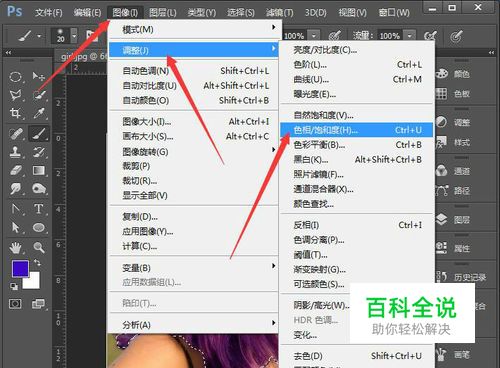Image resolution: width=500 pixels, height=368 pixels.
Task: Choose 色相/饱和度(H)... from submenu
Action: click(x=357, y=130)
